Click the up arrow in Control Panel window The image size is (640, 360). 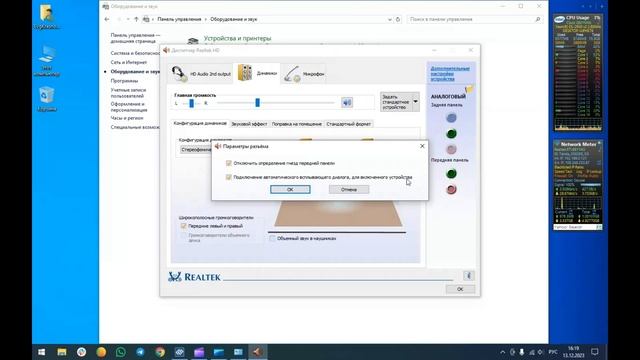pyautogui.click(x=136, y=19)
